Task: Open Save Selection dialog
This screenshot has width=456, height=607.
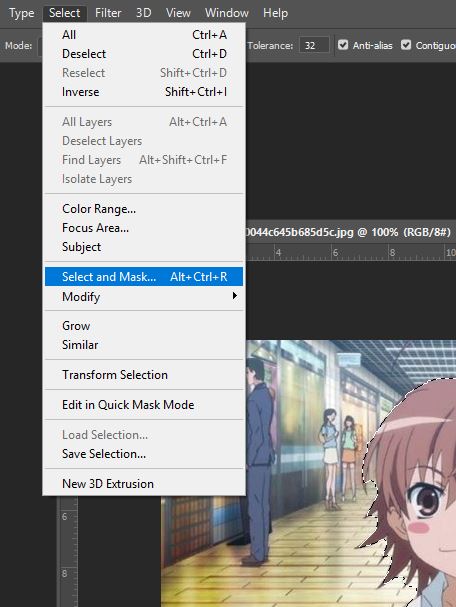Action: coord(144,454)
